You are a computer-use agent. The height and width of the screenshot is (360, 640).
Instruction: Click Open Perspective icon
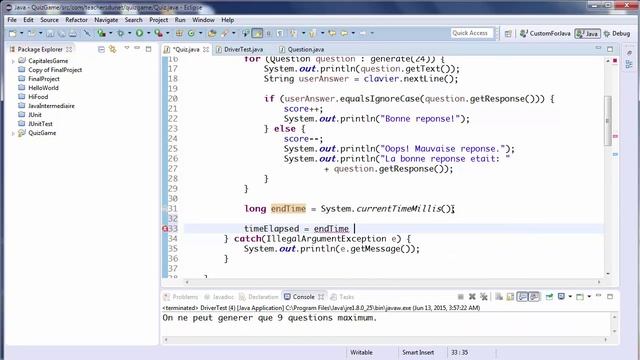(x=508, y=34)
